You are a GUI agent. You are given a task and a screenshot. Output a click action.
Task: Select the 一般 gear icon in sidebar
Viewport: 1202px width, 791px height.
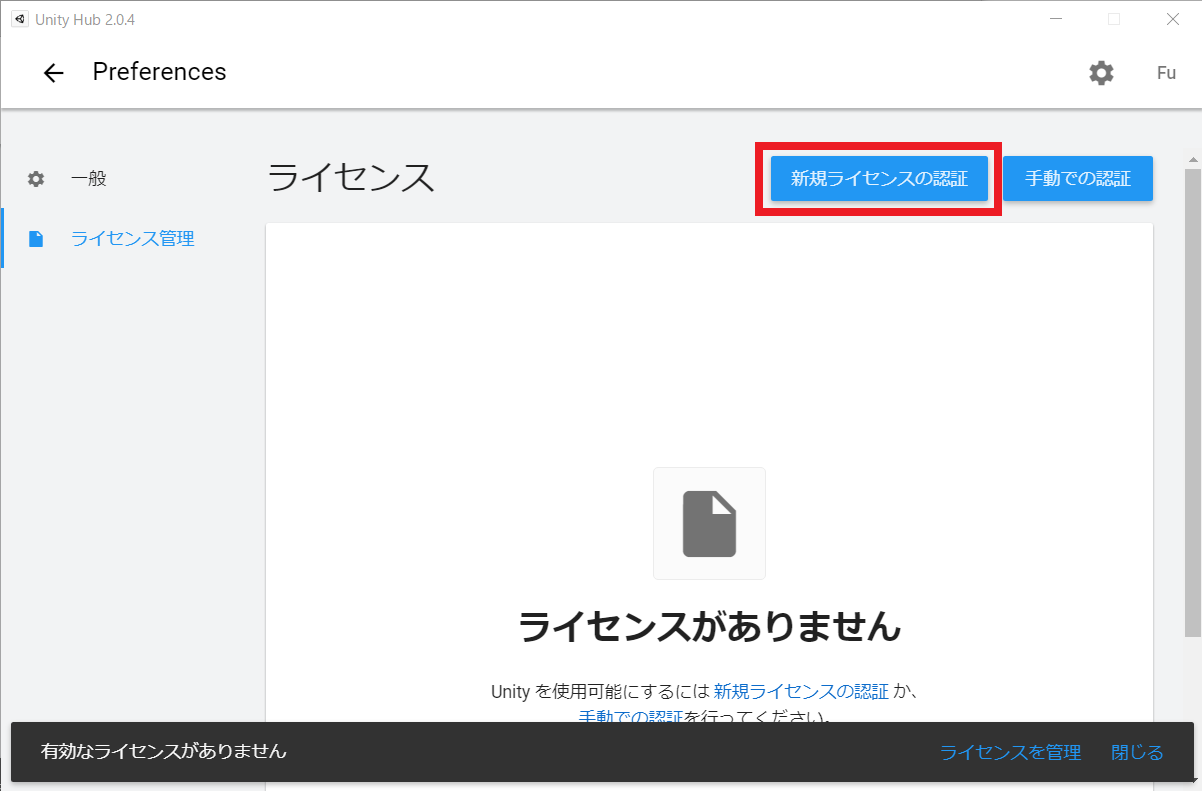point(36,179)
